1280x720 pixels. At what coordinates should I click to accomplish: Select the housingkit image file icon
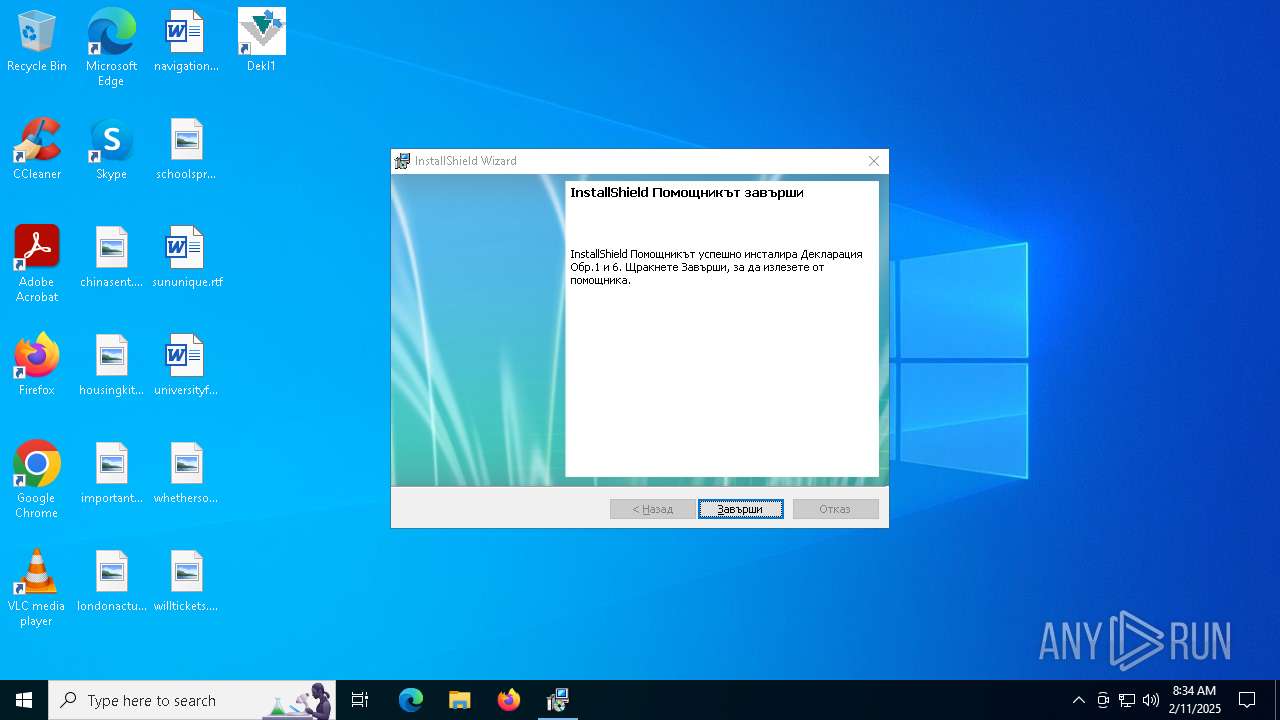[x=111, y=365]
